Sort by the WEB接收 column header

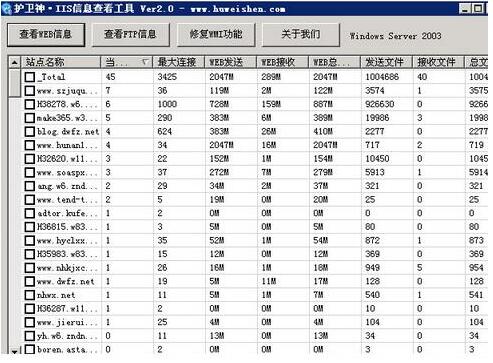[283, 62]
